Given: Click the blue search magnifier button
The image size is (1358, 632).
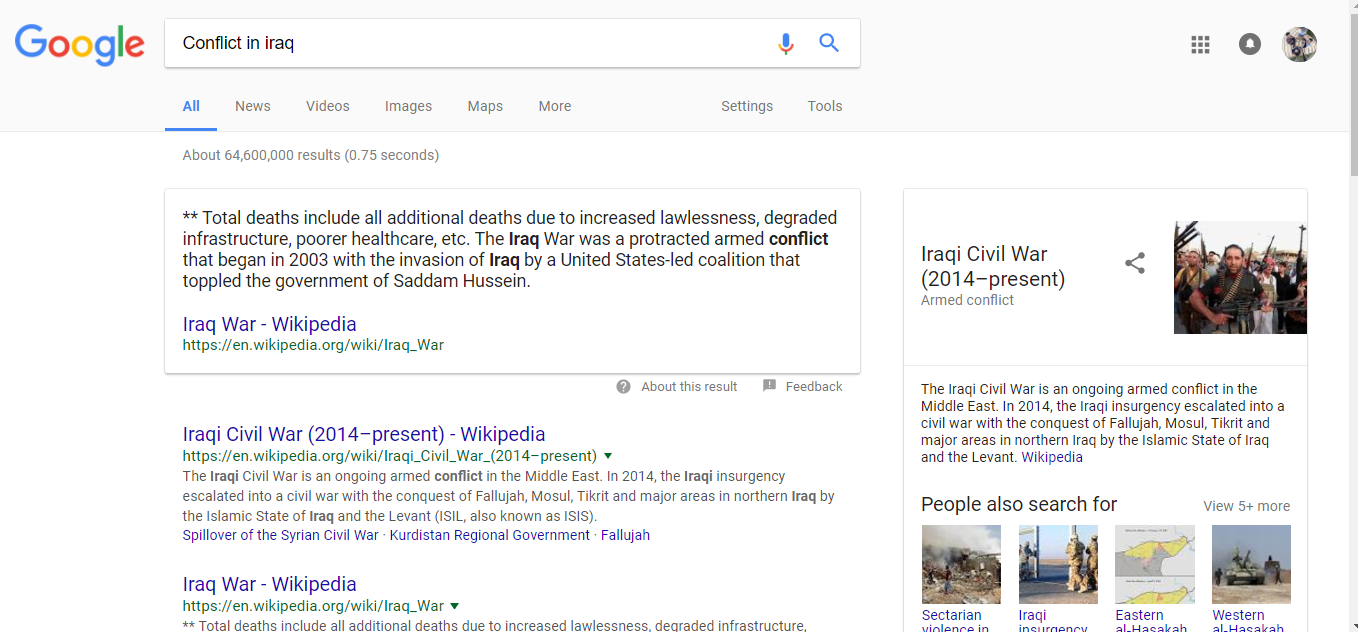Looking at the screenshot, I should (829, 43).
